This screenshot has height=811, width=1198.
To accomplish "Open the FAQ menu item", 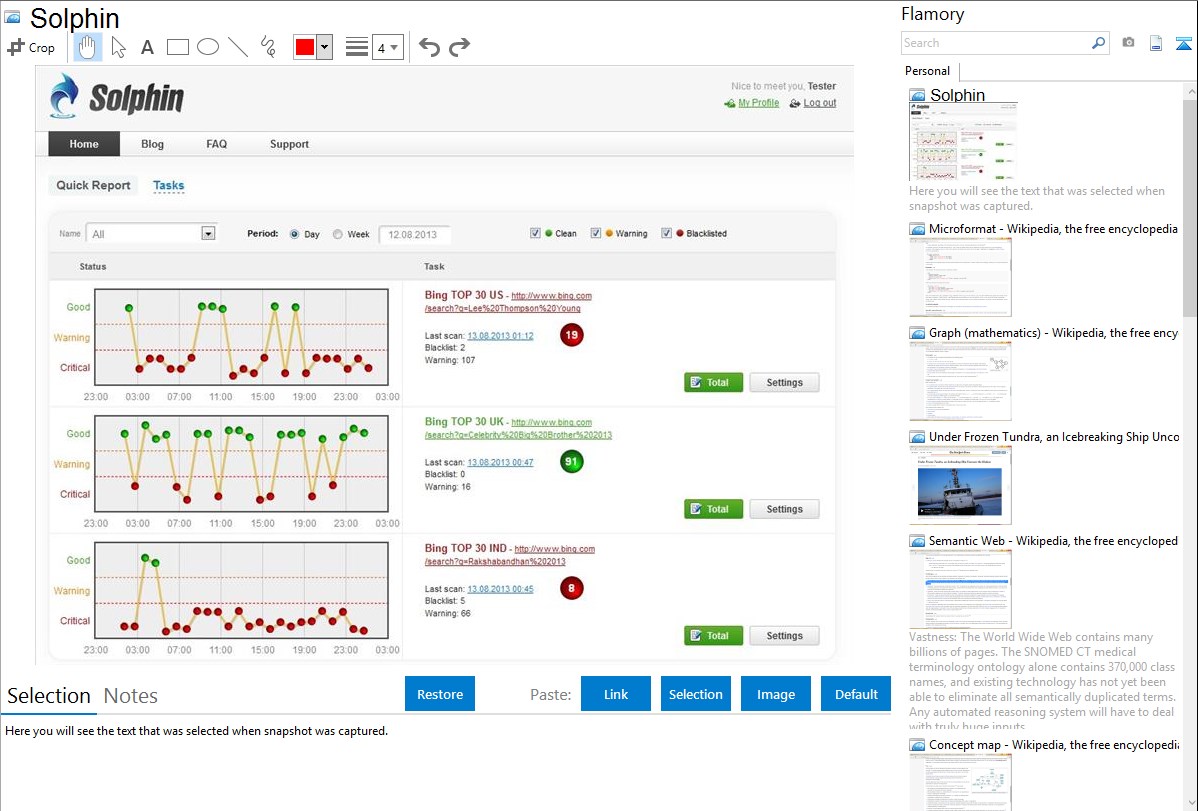I will [216, 144].
